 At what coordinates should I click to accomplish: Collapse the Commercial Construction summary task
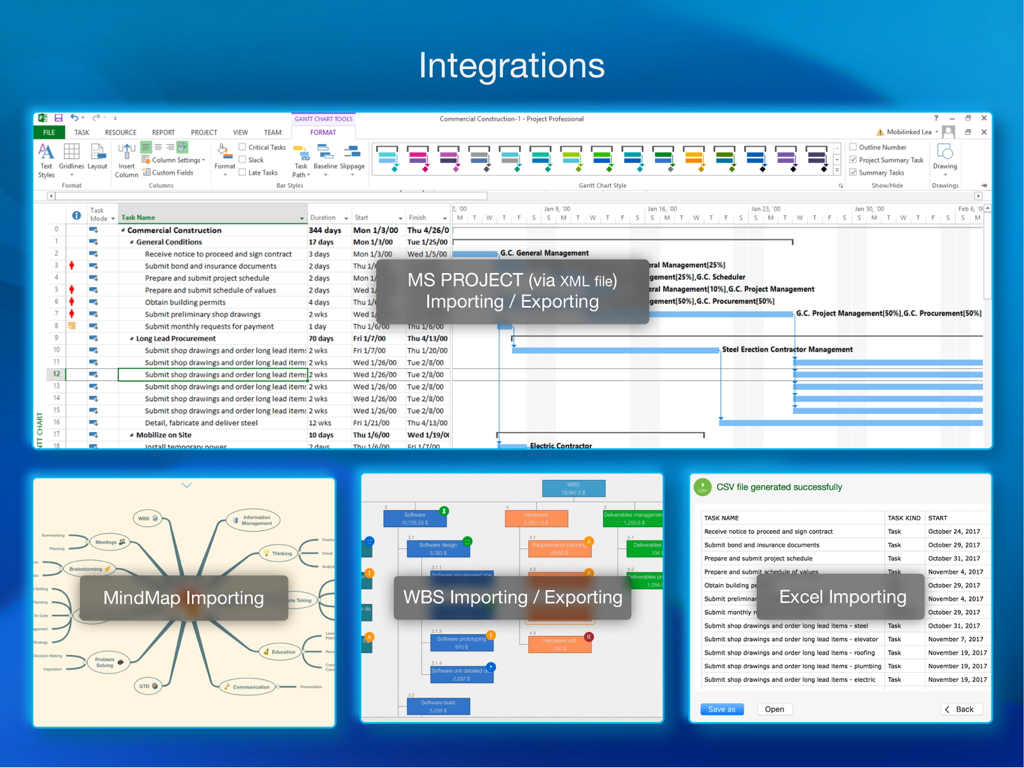tap(123, 229)
